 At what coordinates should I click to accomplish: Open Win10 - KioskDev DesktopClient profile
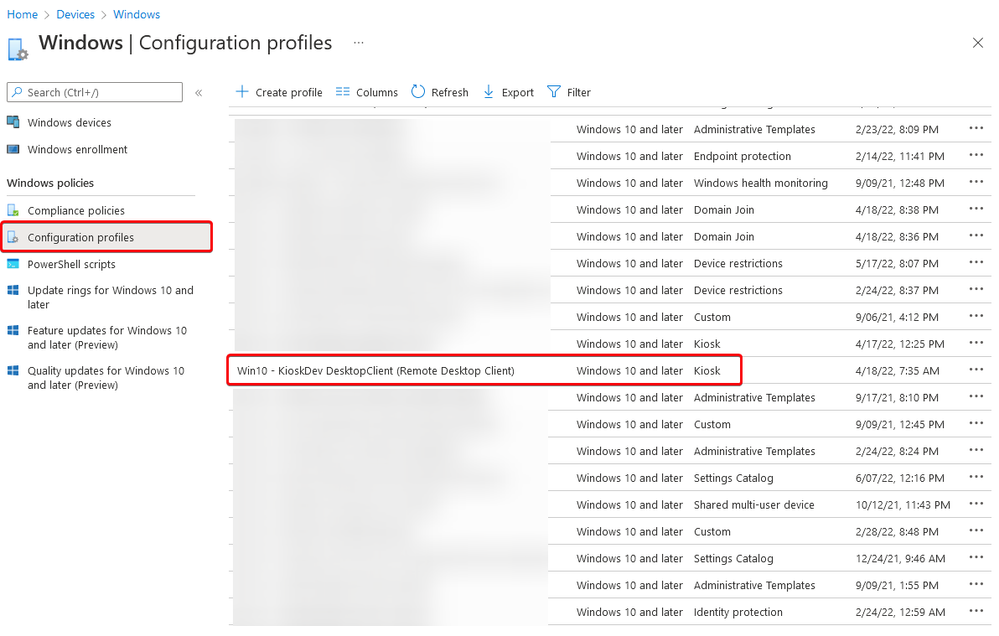click(375, 370)
